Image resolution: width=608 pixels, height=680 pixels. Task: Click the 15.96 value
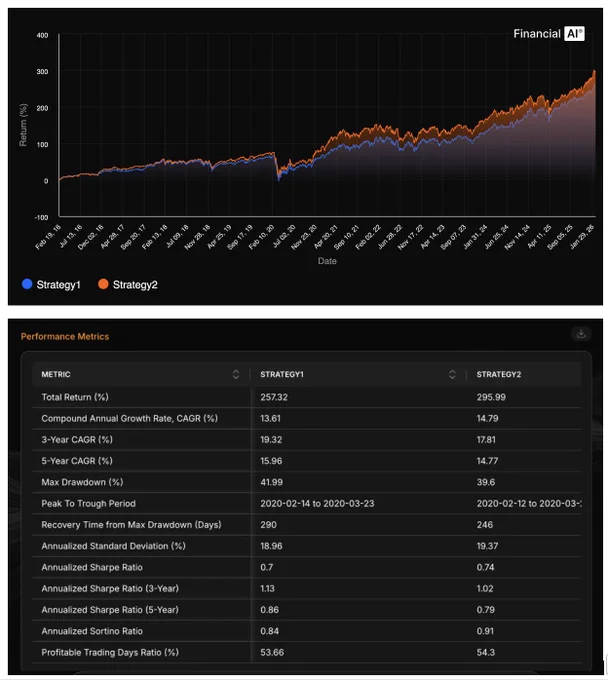click(271, 461)
